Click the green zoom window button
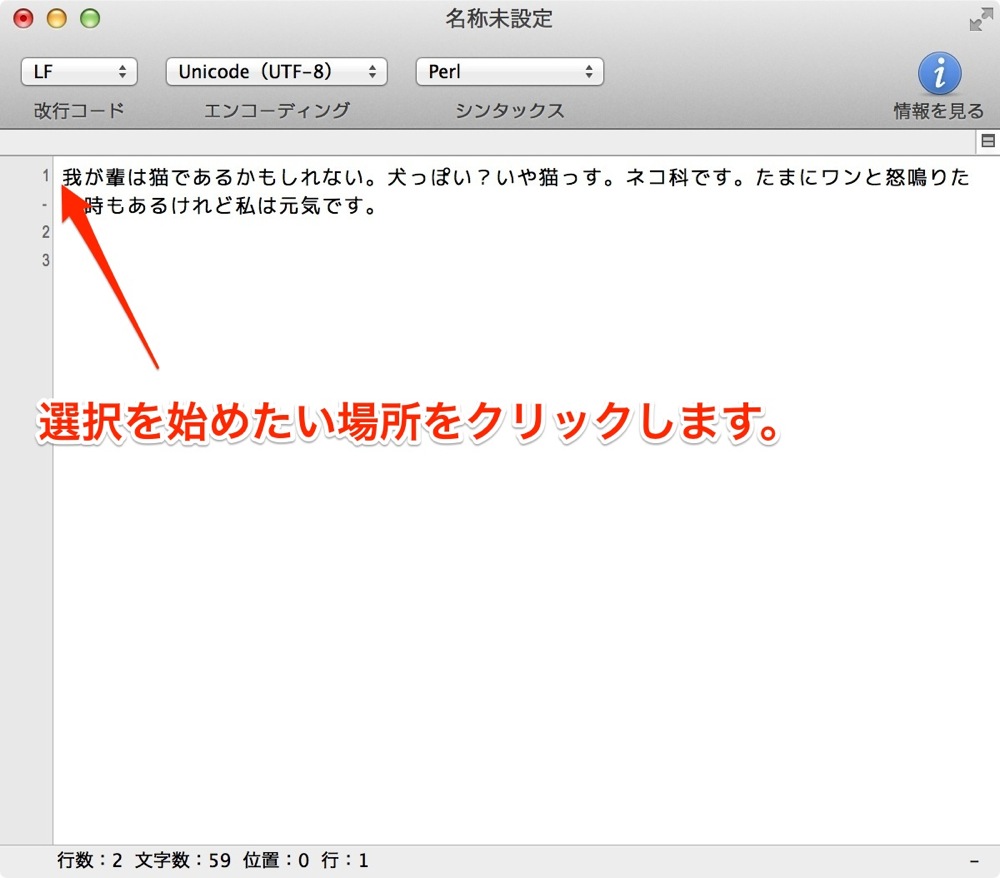Viewport: 1000px width, 878px height. [x=90, y=18]
